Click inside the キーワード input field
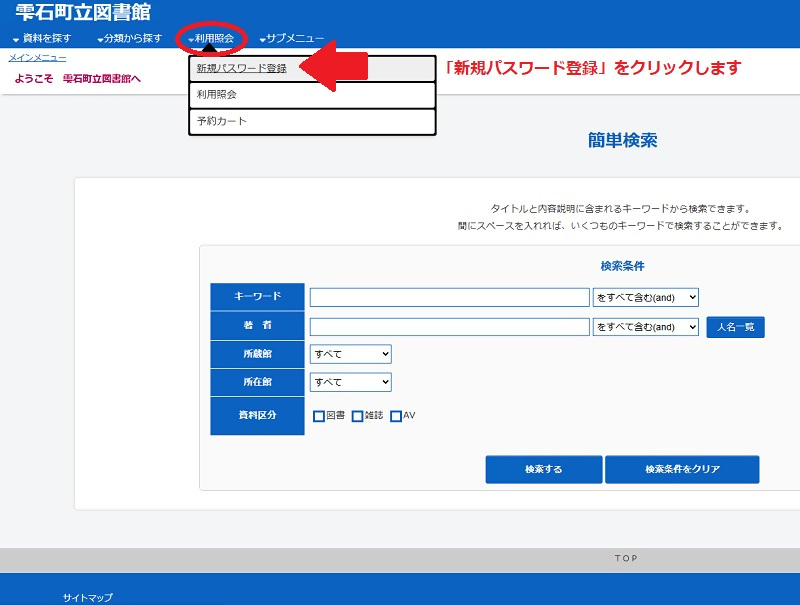Screen dimensions: 800x605 pos(450,296)
